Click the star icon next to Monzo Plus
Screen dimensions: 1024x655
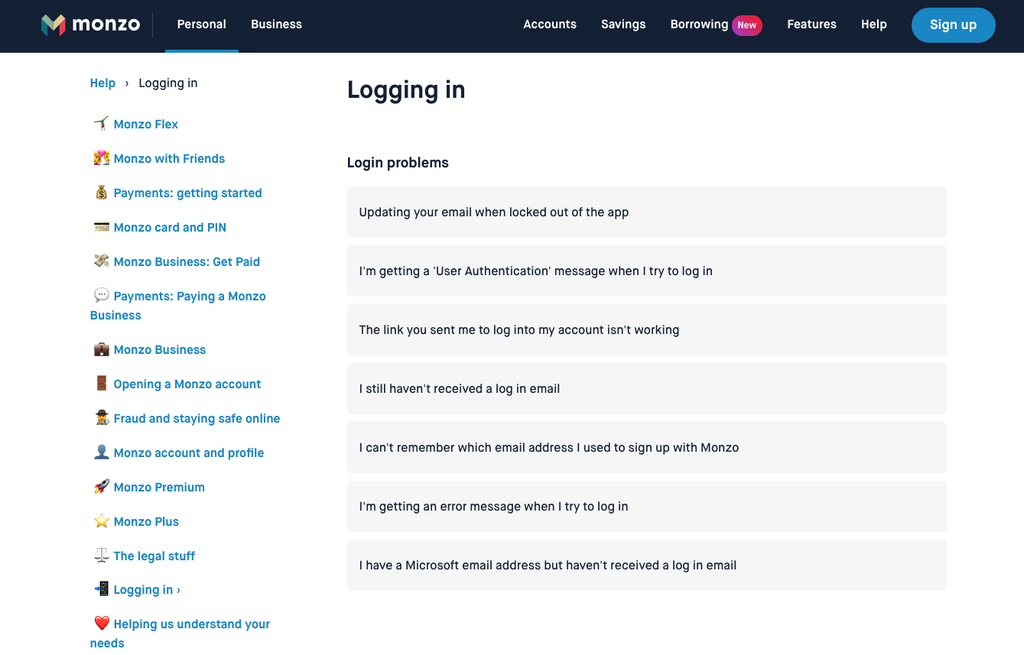[101, 522]
